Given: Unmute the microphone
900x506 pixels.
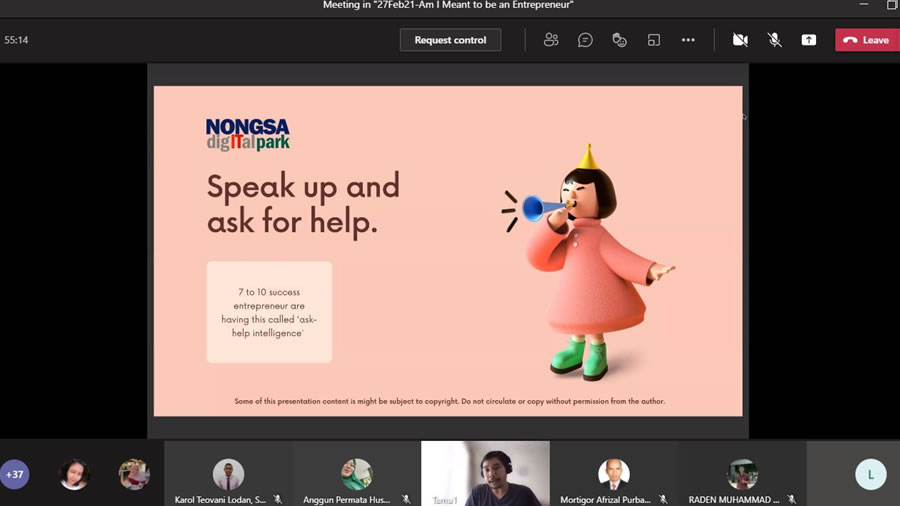Looking at the screenshot, I should point(774,40).
